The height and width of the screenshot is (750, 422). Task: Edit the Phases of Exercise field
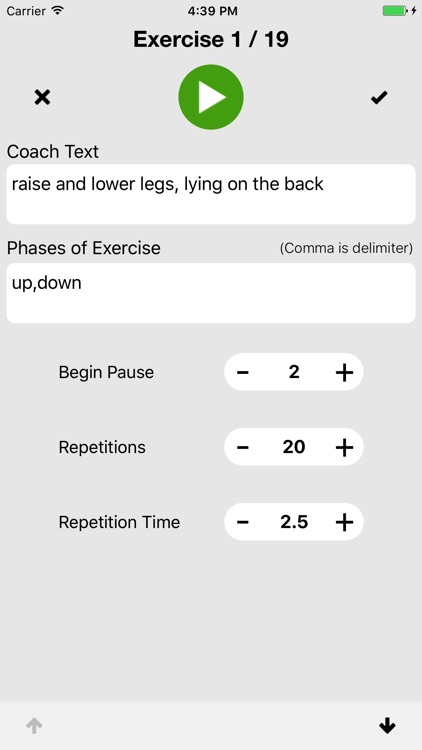pyautogui.click(x=211, y=293)
